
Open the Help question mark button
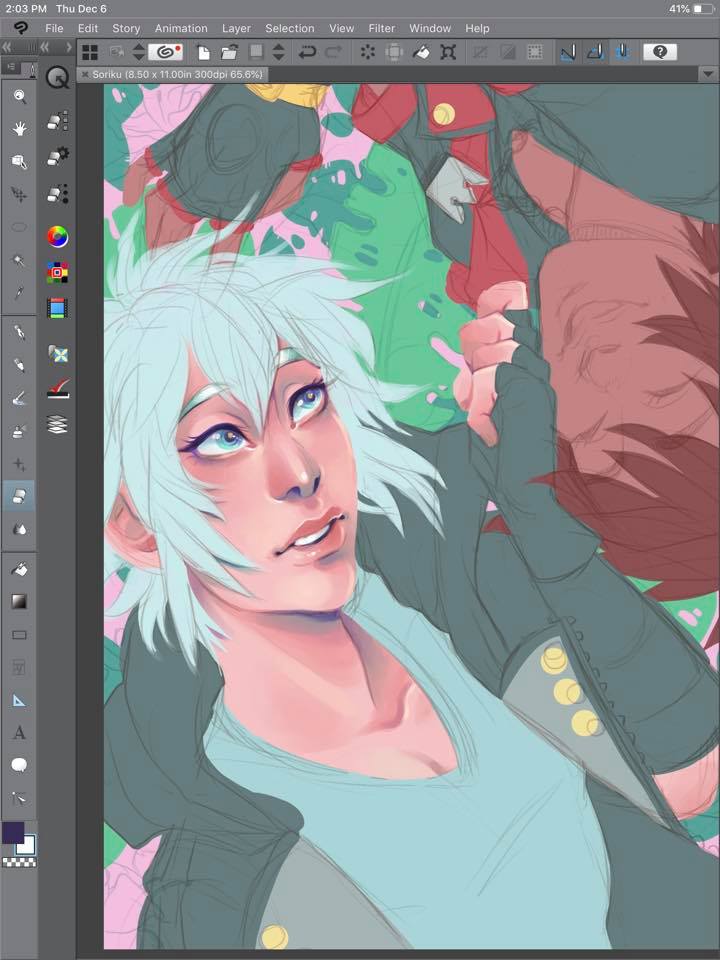pyautogui.click(x=660, y=52)
